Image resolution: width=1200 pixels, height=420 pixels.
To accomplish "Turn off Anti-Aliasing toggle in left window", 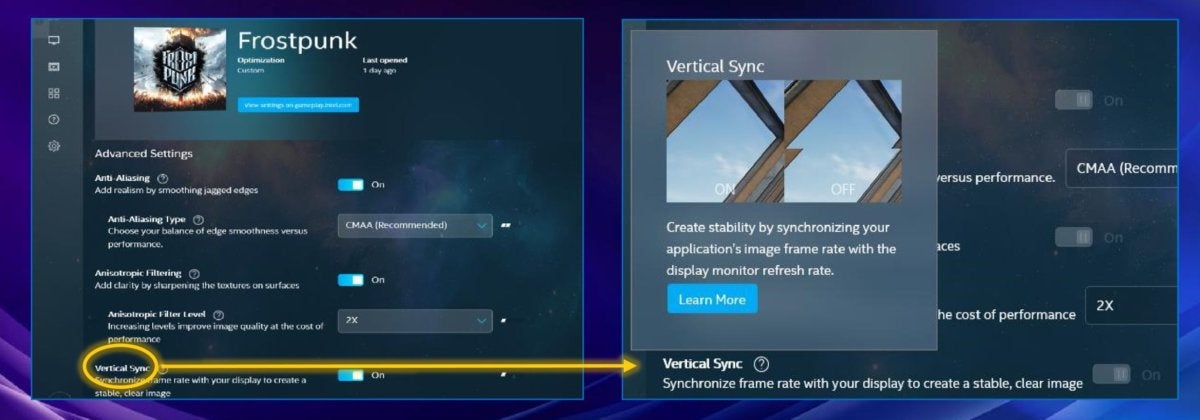I will (351, 184).
